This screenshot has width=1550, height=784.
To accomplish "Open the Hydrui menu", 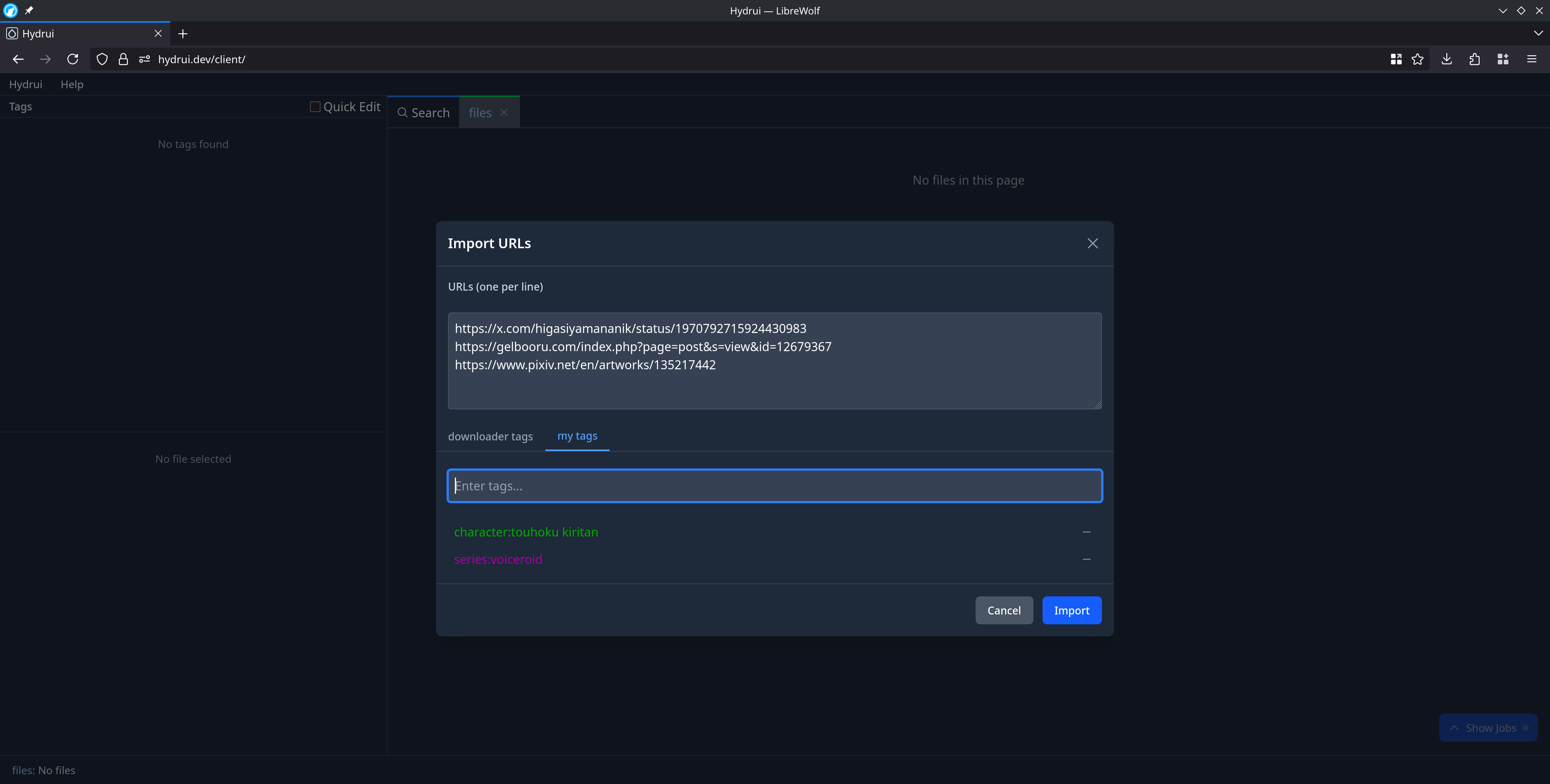I will click(x=25, y=84).
